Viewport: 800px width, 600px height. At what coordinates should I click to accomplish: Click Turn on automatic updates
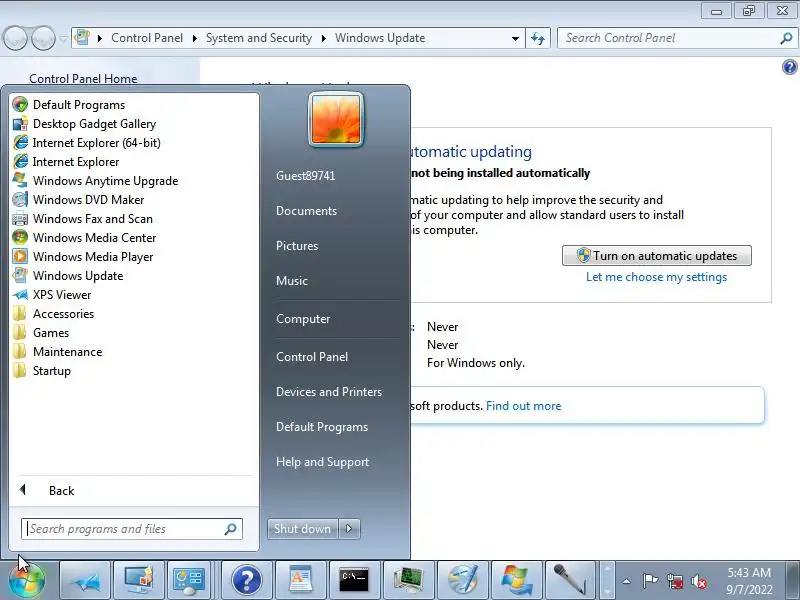657,256
